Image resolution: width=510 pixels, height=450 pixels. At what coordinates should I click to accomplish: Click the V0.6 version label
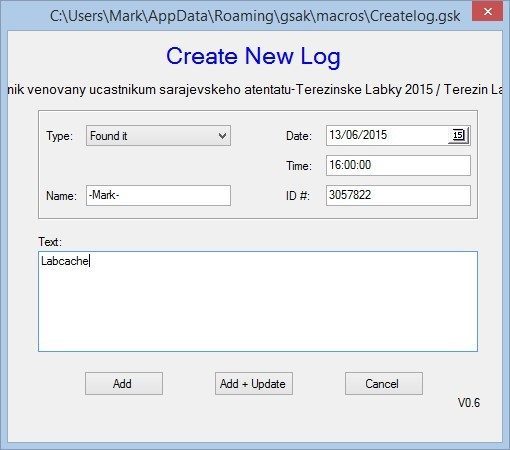pos(469,403)
